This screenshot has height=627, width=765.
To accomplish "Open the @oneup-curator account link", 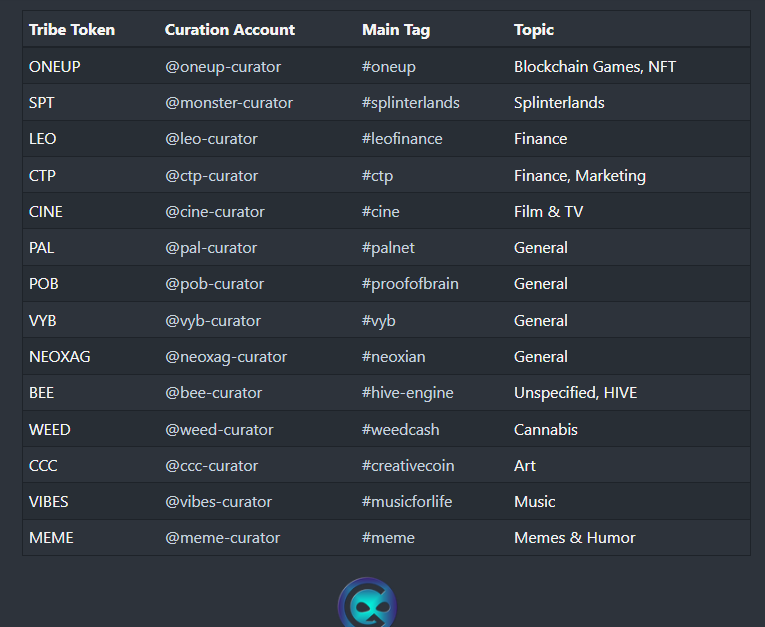I will point(223,67).
